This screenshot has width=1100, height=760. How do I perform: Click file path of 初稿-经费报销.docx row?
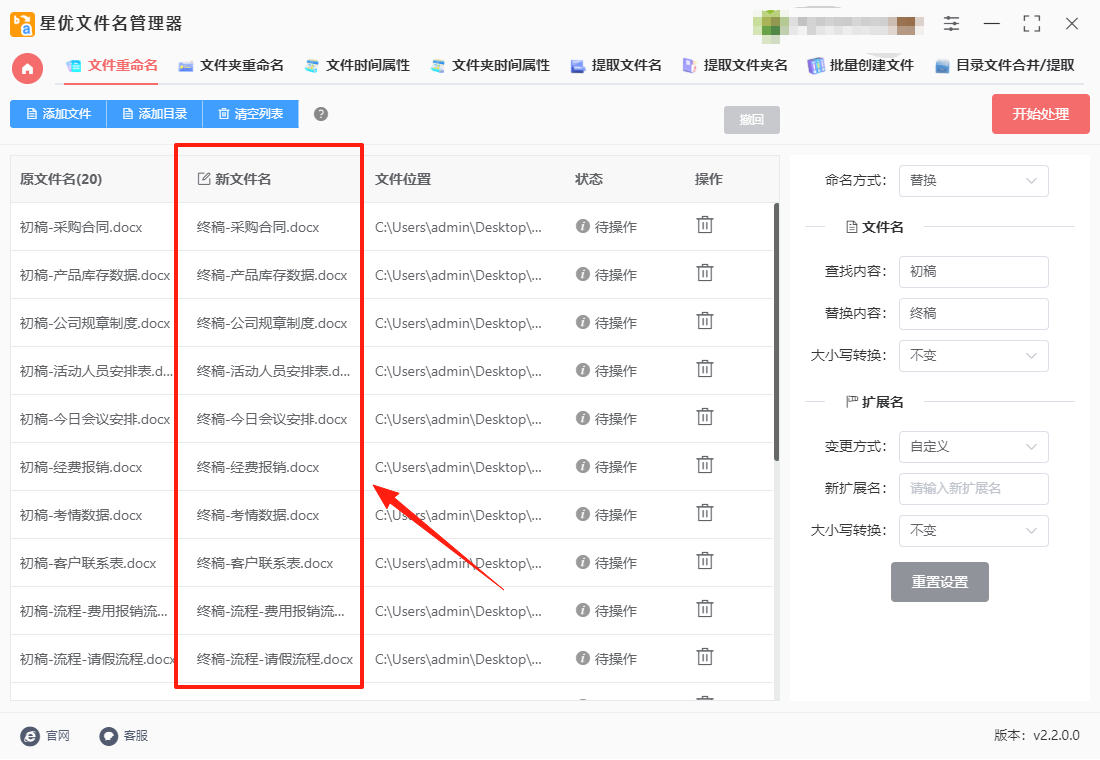click(458, 467)
